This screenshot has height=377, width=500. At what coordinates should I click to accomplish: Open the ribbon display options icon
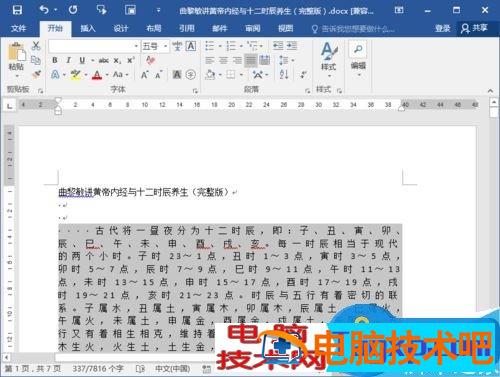coord(399,10)
